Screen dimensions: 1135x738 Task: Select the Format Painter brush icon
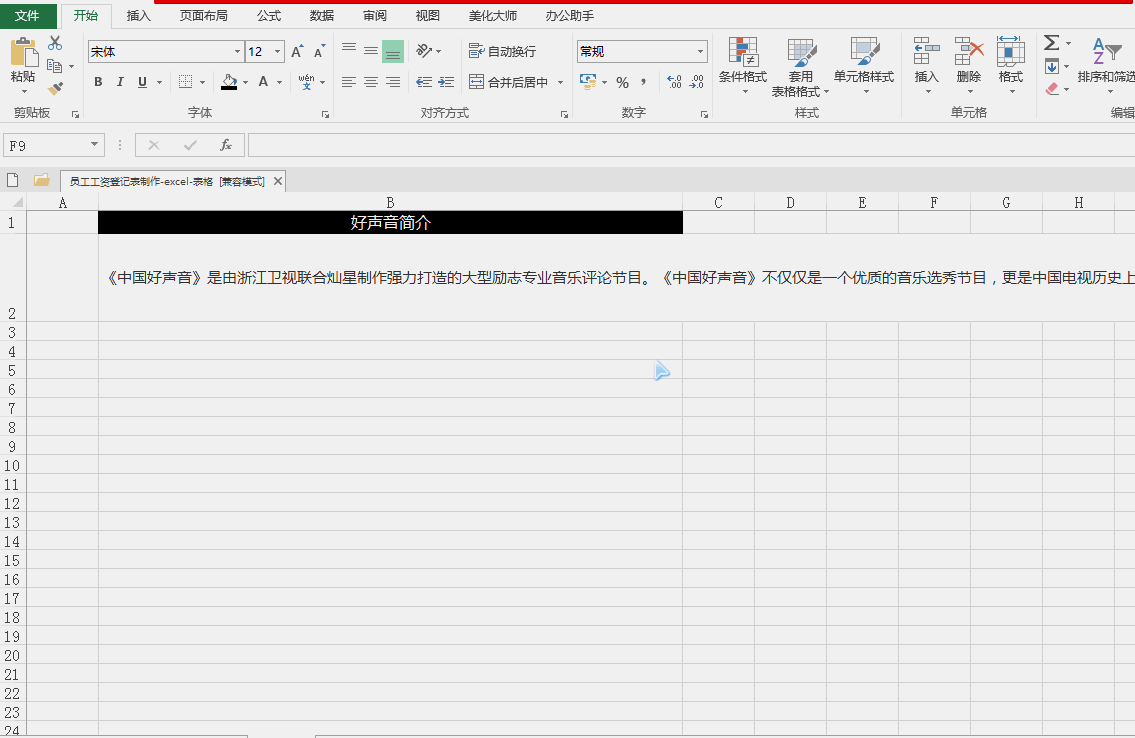pyautogui.click(x=55, y=88)
